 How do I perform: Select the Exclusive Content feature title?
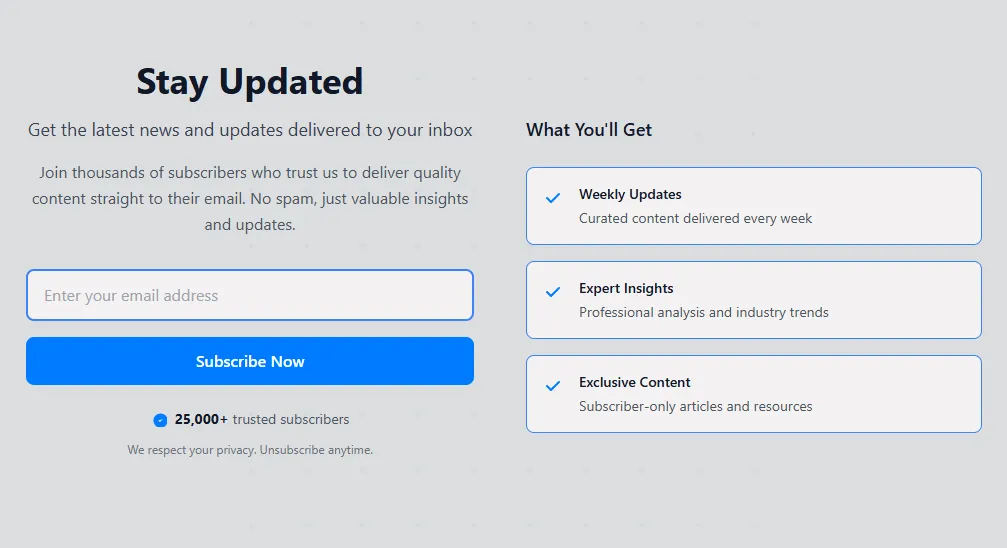coord(635,382)
